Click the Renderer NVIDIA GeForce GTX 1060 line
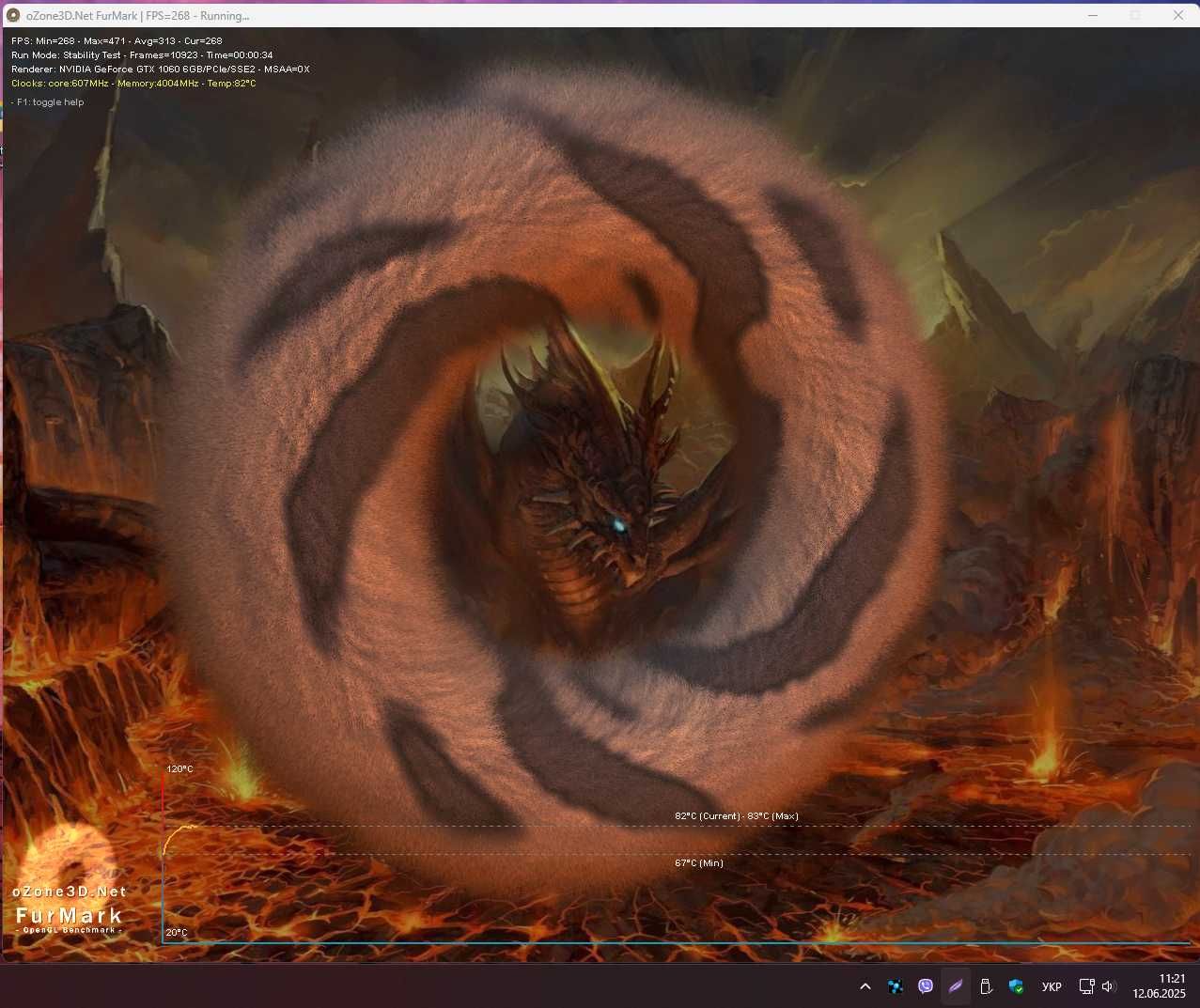Viewport: 1200px width, 1008px height. [161, 70]
